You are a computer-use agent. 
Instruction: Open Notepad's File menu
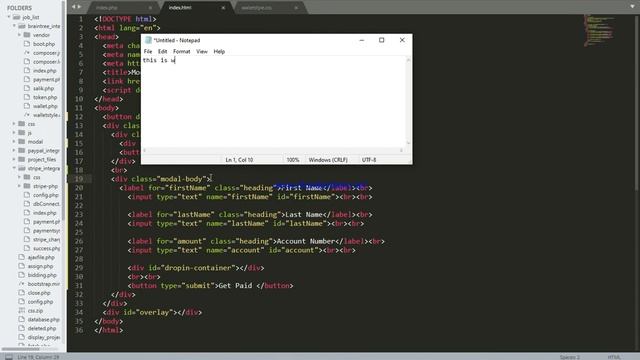tap(148, 51)
